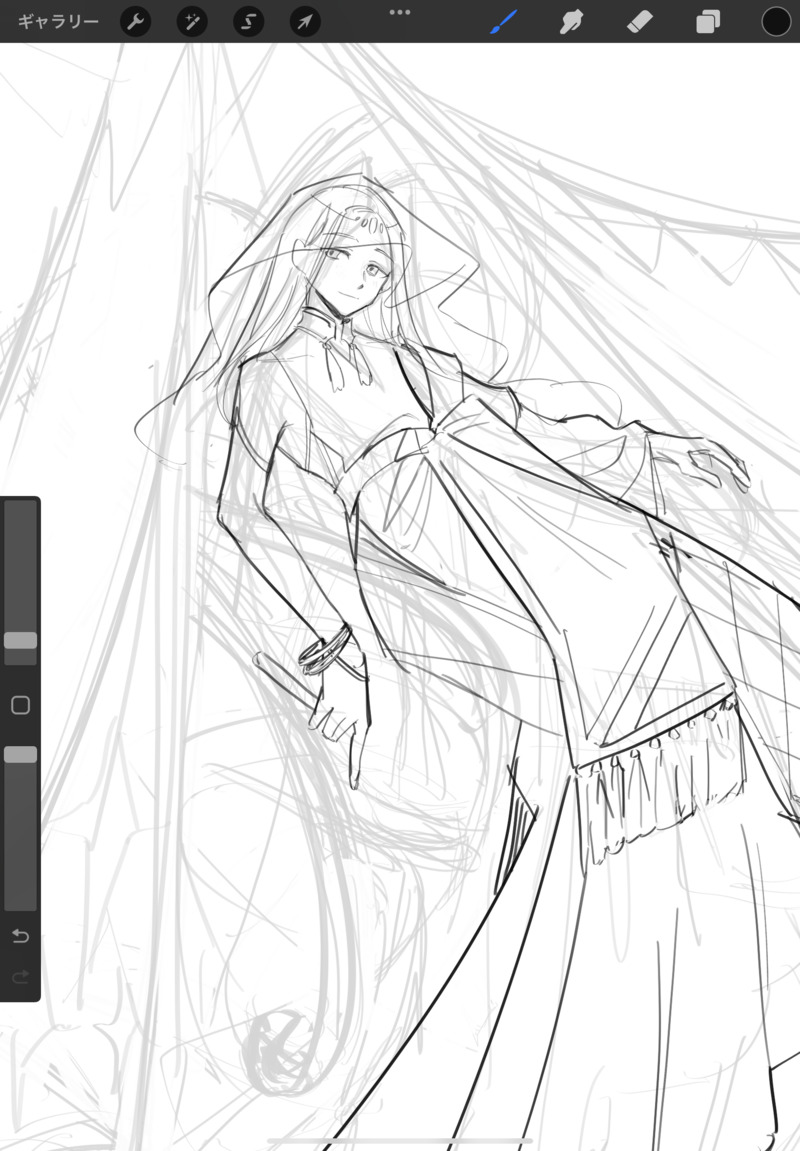Select the Smudge tool
800x1151 pixels.
click(x=571, y=21)
